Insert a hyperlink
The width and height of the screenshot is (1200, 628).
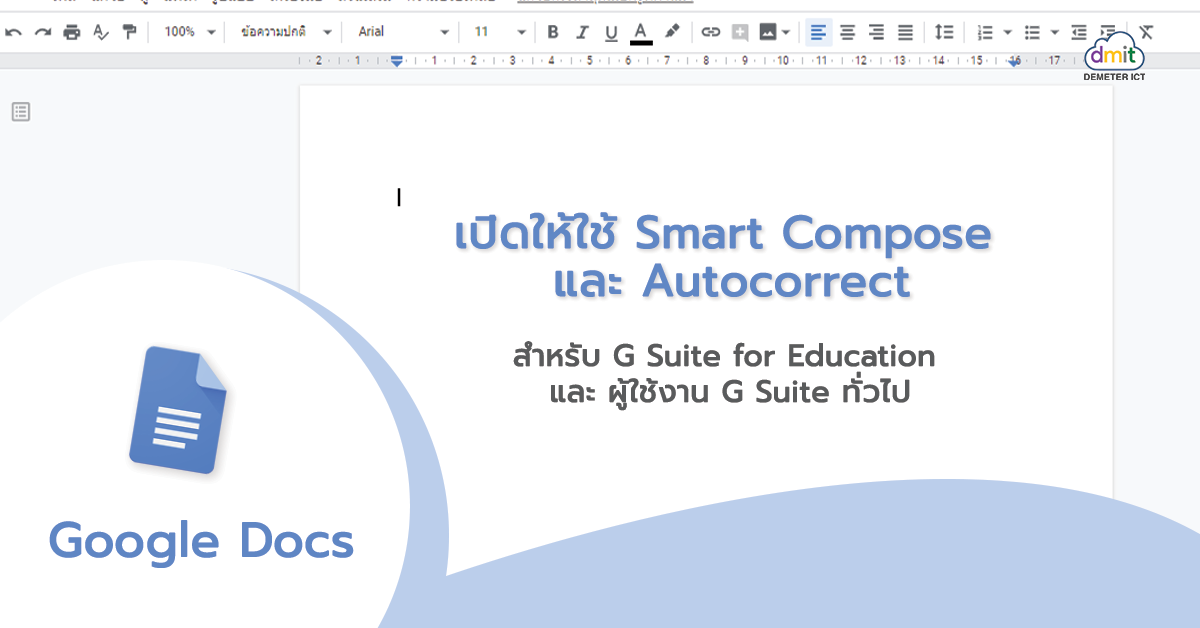[x=711, y=32]
